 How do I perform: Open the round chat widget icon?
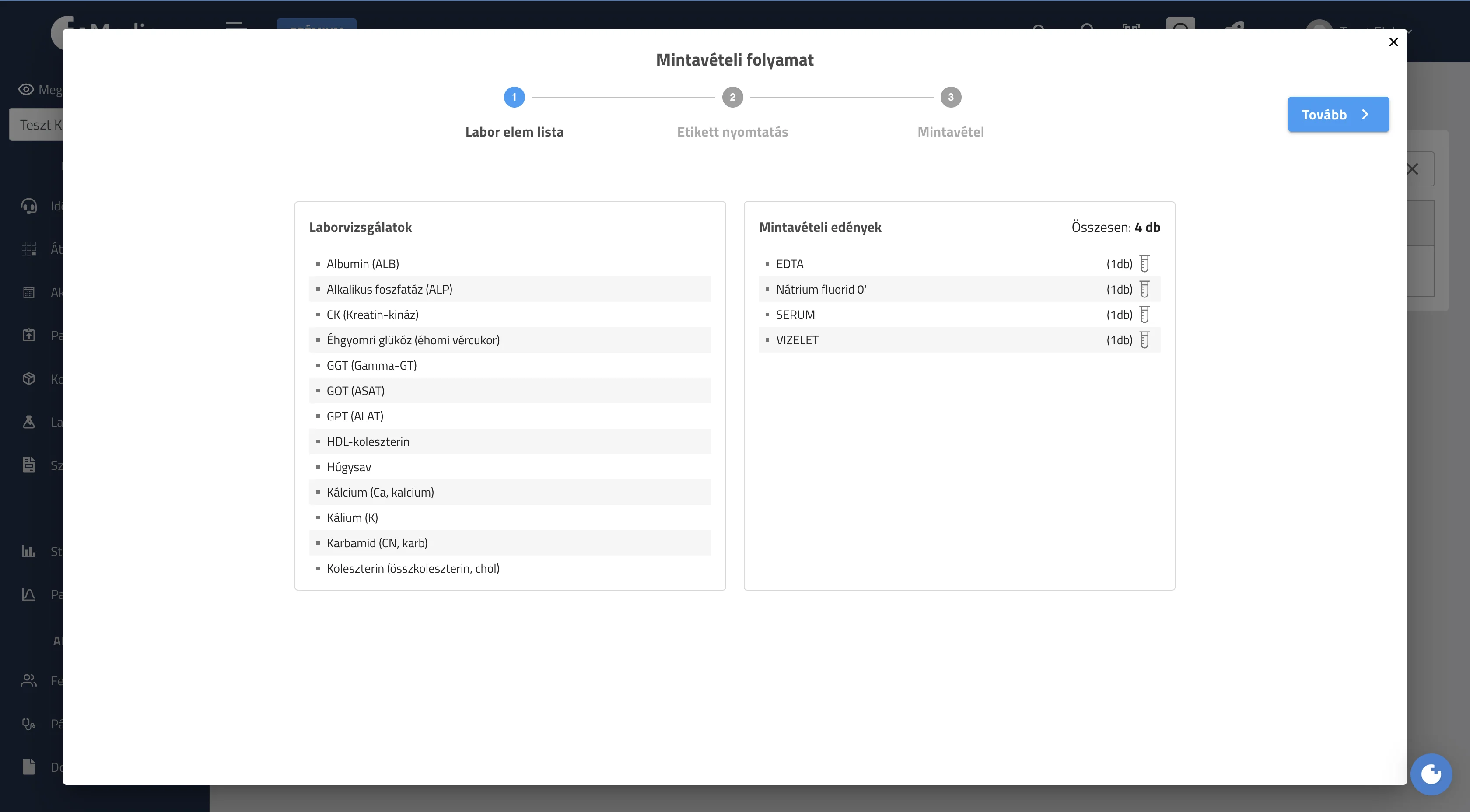tap(1431, 774)
